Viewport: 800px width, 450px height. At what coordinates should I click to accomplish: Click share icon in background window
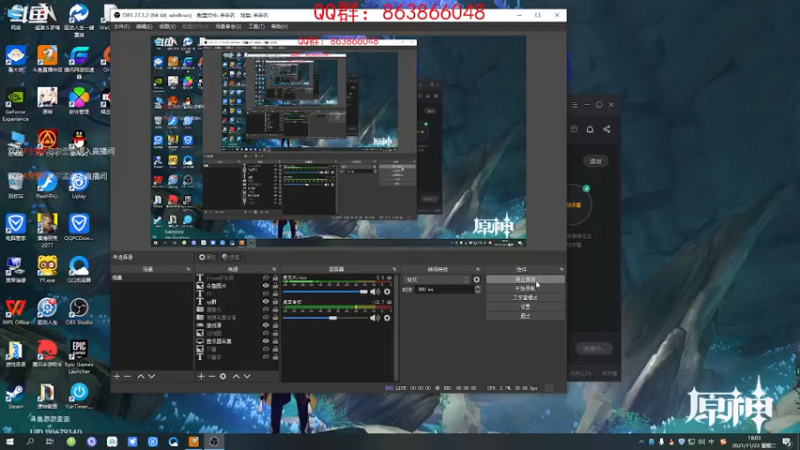607,129
